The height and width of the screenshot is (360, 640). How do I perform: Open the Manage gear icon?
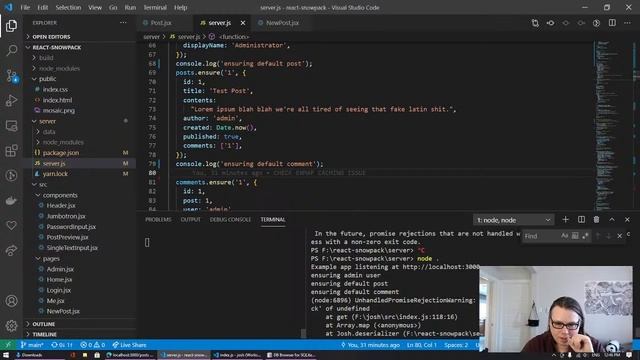pos(11,325)
